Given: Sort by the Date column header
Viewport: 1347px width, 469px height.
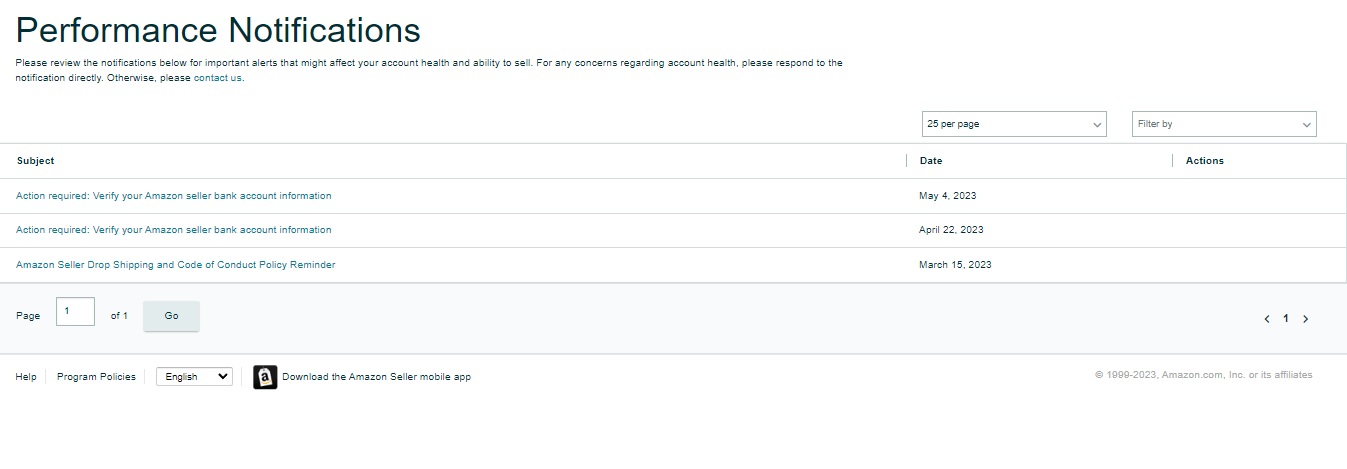Looking at the screenshot, I should 931,160.
